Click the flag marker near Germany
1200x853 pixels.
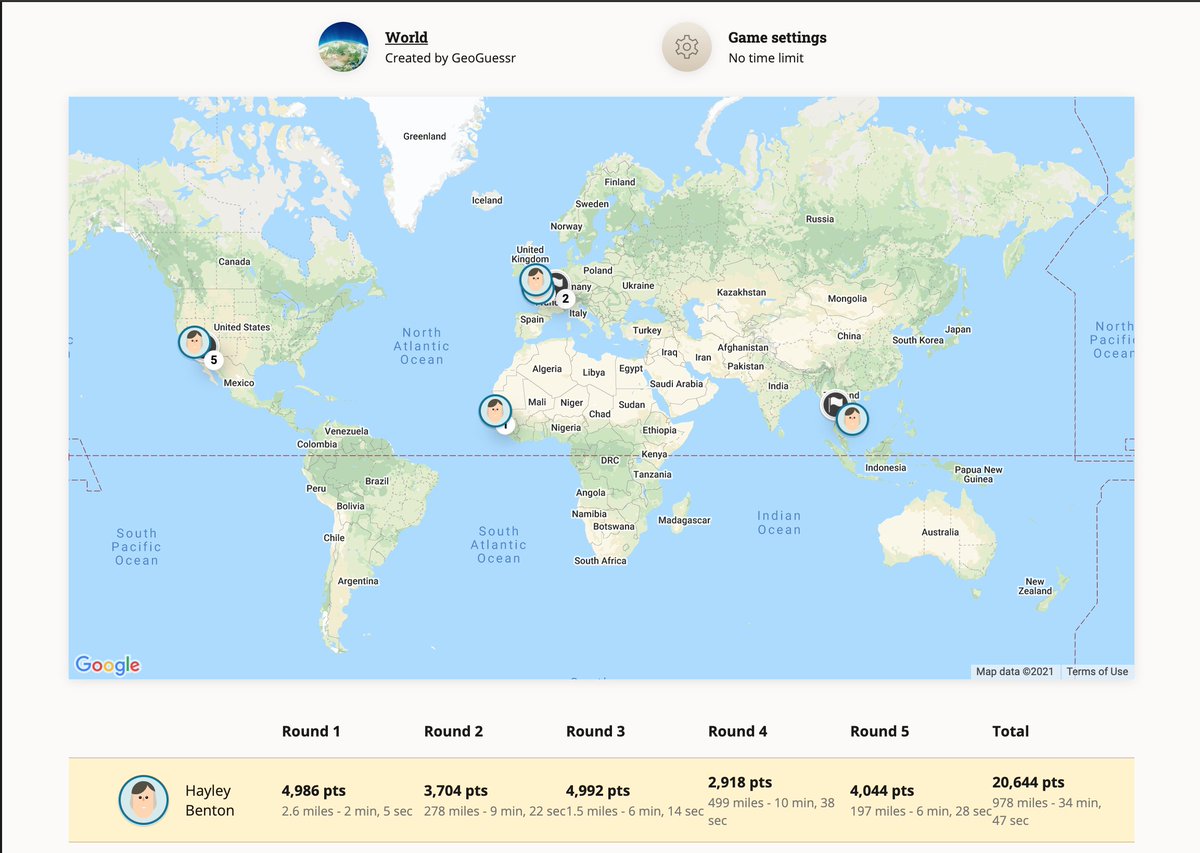point(558,284)
